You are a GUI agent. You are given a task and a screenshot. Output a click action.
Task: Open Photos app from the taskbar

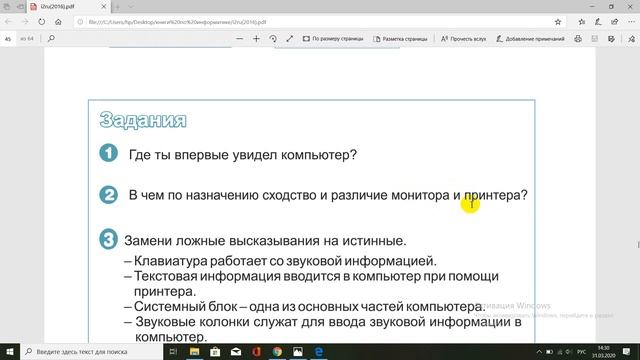298,351
